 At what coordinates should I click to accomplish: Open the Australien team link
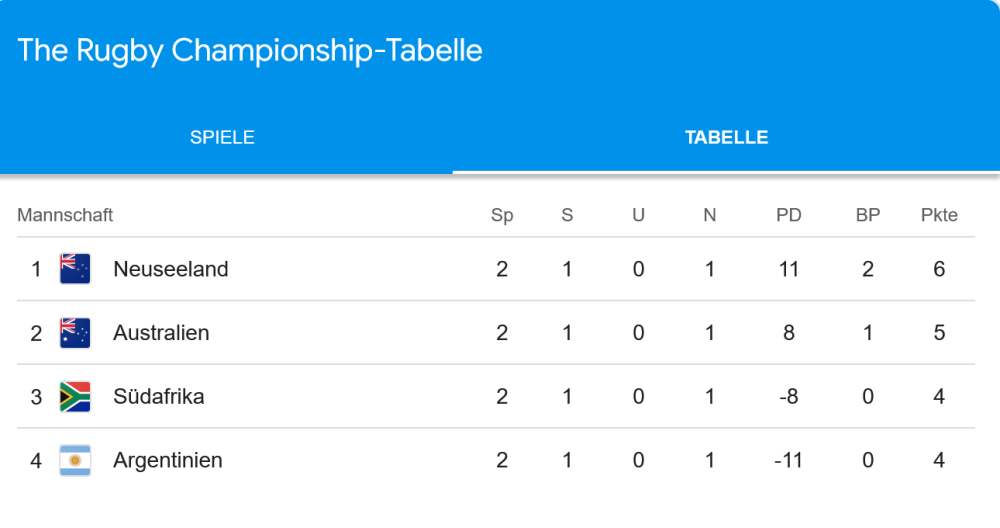tap(161, 333)
